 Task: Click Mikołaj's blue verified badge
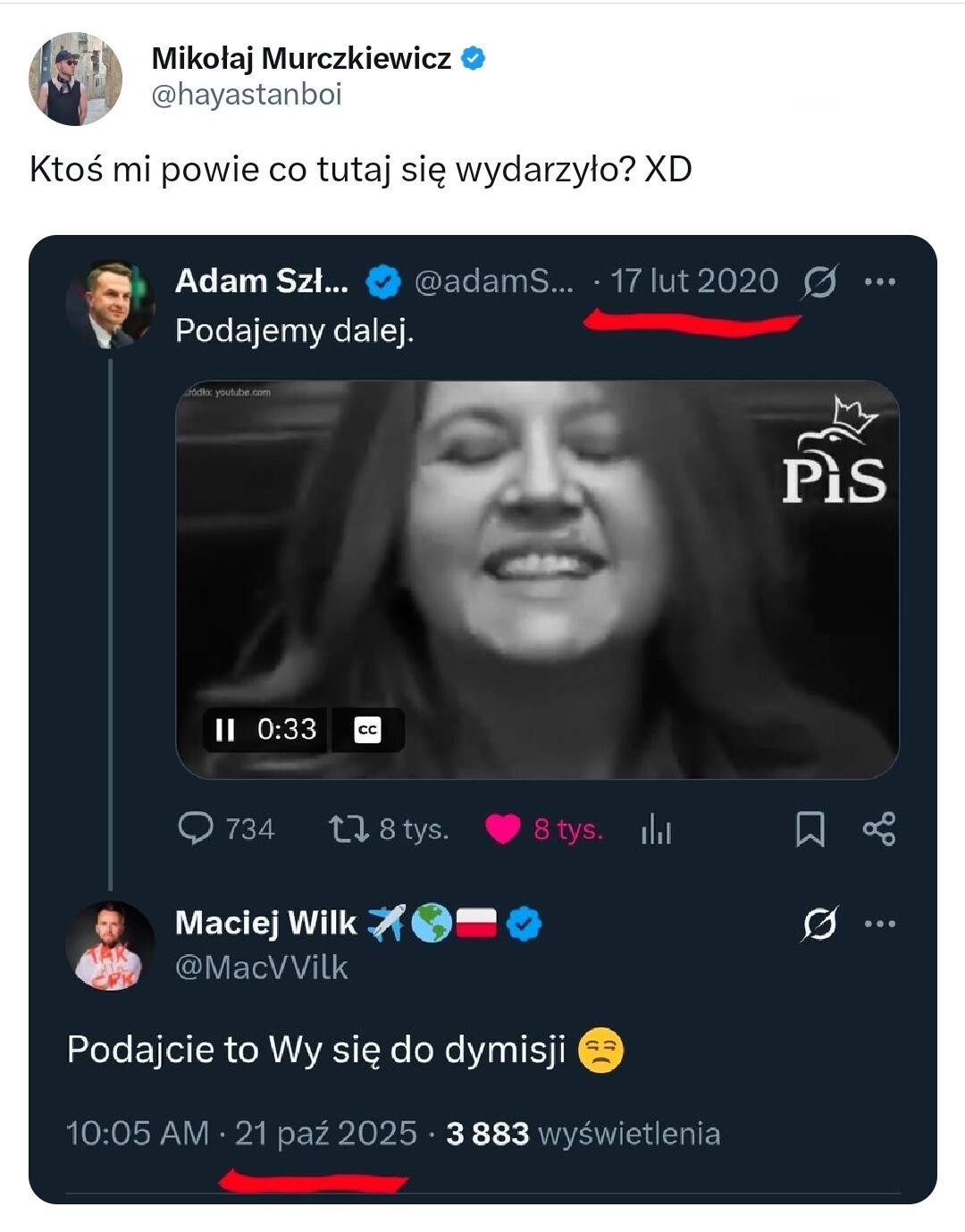[x=473, y=59]
